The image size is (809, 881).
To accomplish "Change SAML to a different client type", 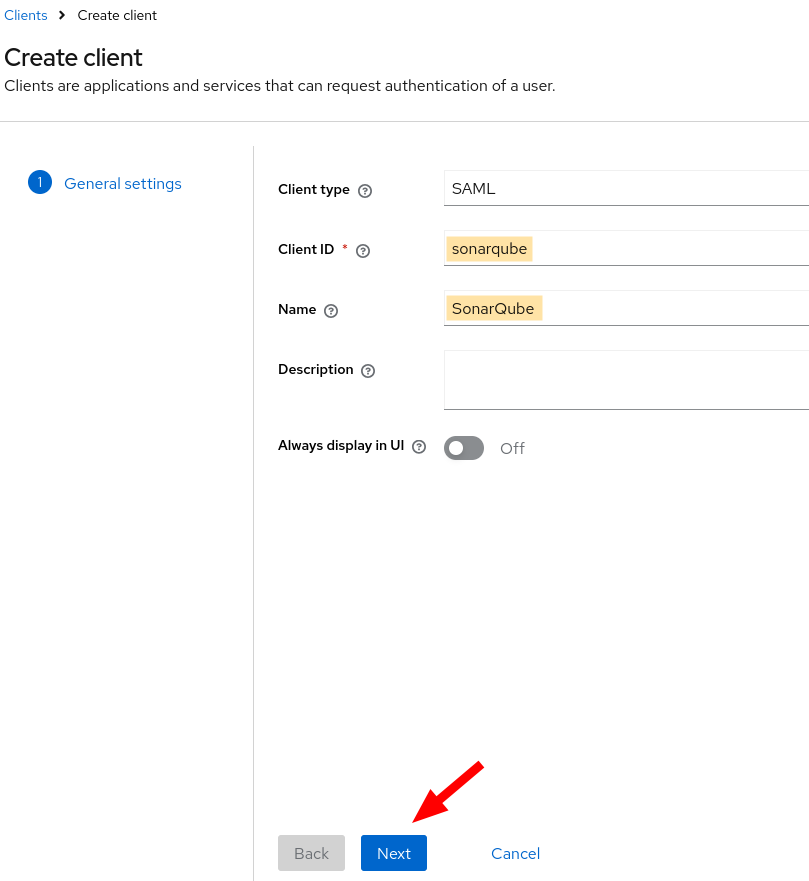I will [620, 188].
